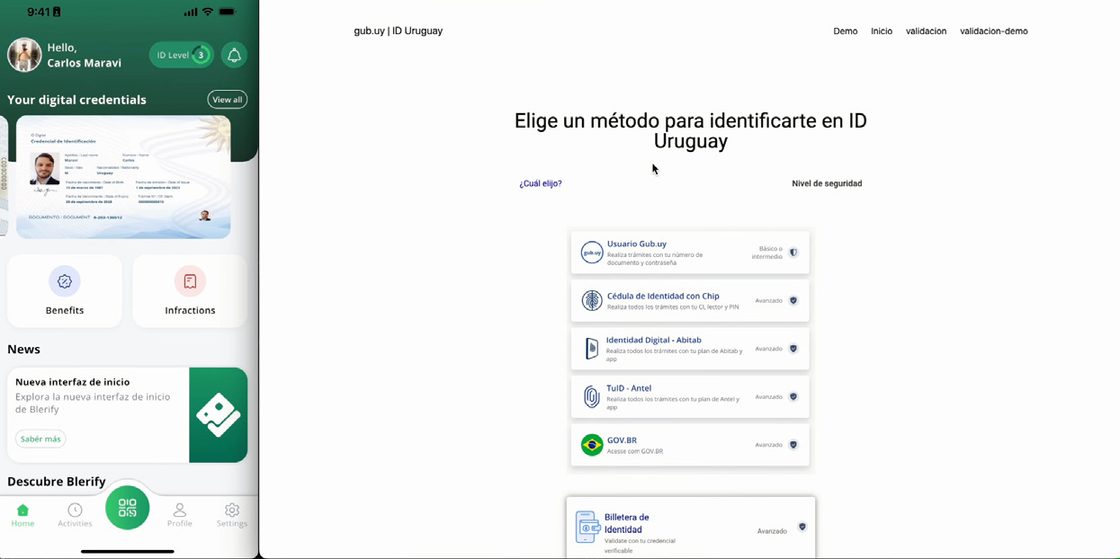Tap the credential photo of Carlos
The image size is (1120, 559).
tap(44, 168)
